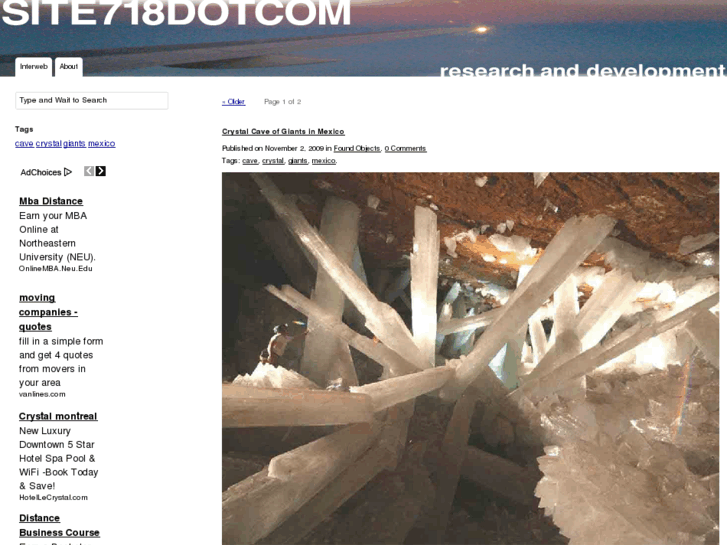Open the Found Objects category link
This screenshot has width=727, height=545.
(357, 148)
